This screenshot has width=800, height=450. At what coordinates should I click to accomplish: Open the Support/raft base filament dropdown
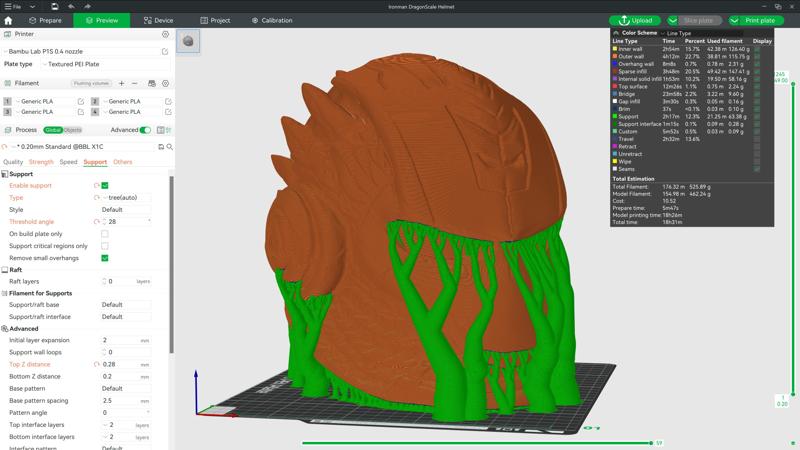(126, 305)
